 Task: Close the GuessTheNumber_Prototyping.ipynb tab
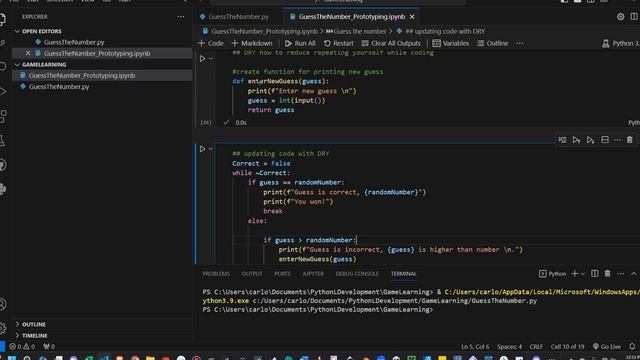click(x=412, y=17)
